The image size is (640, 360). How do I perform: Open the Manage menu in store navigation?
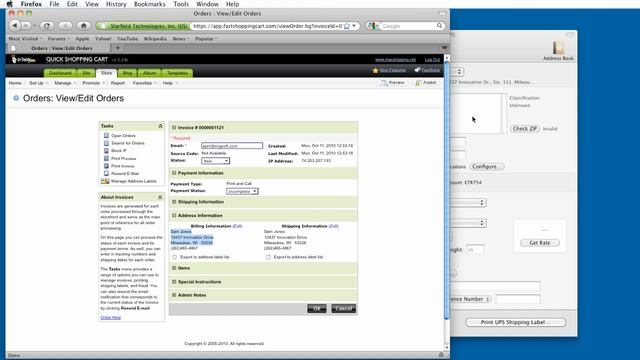(65, 83)
